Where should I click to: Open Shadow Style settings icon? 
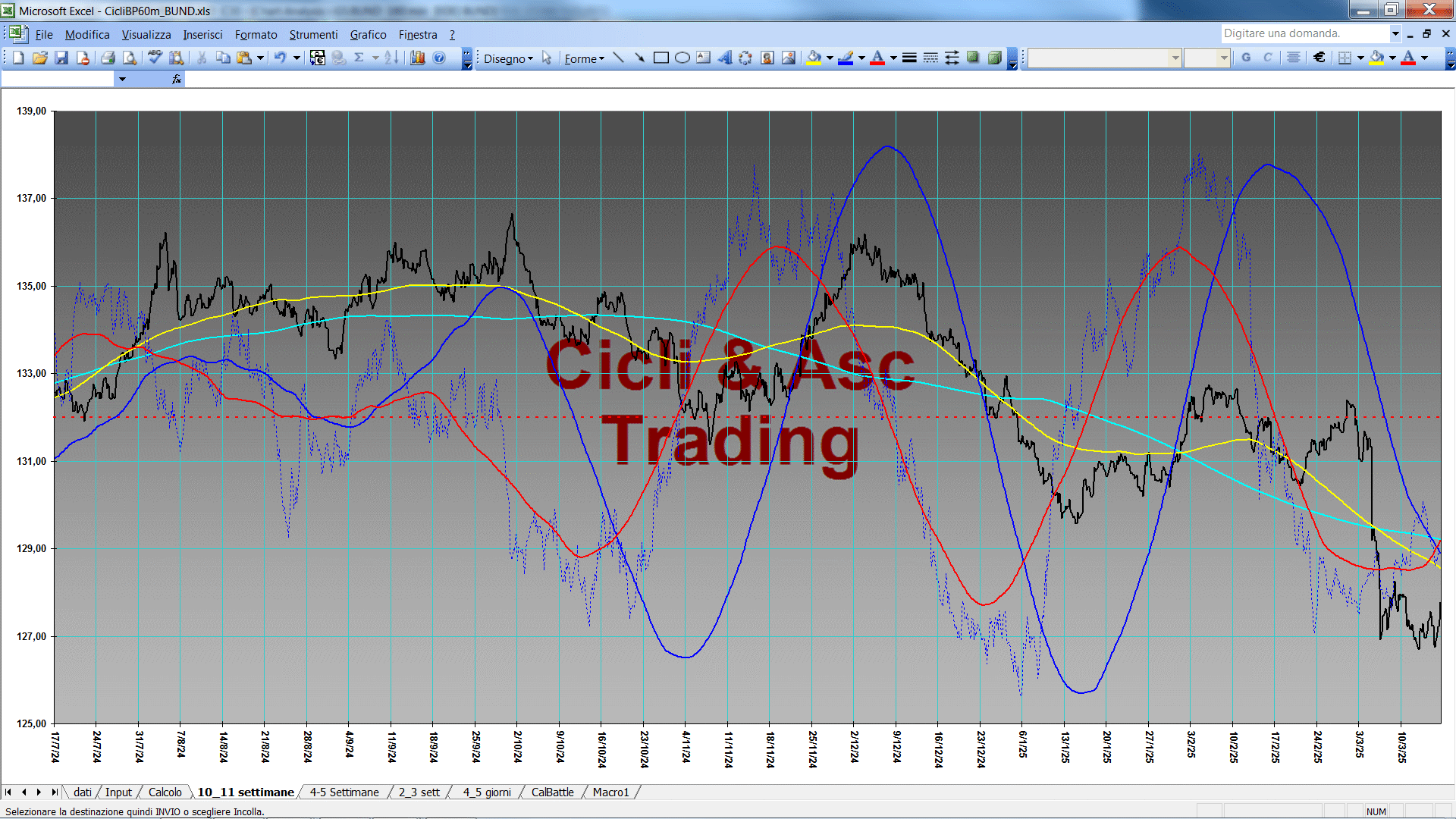pyautogui.click(x=973, y=58)
